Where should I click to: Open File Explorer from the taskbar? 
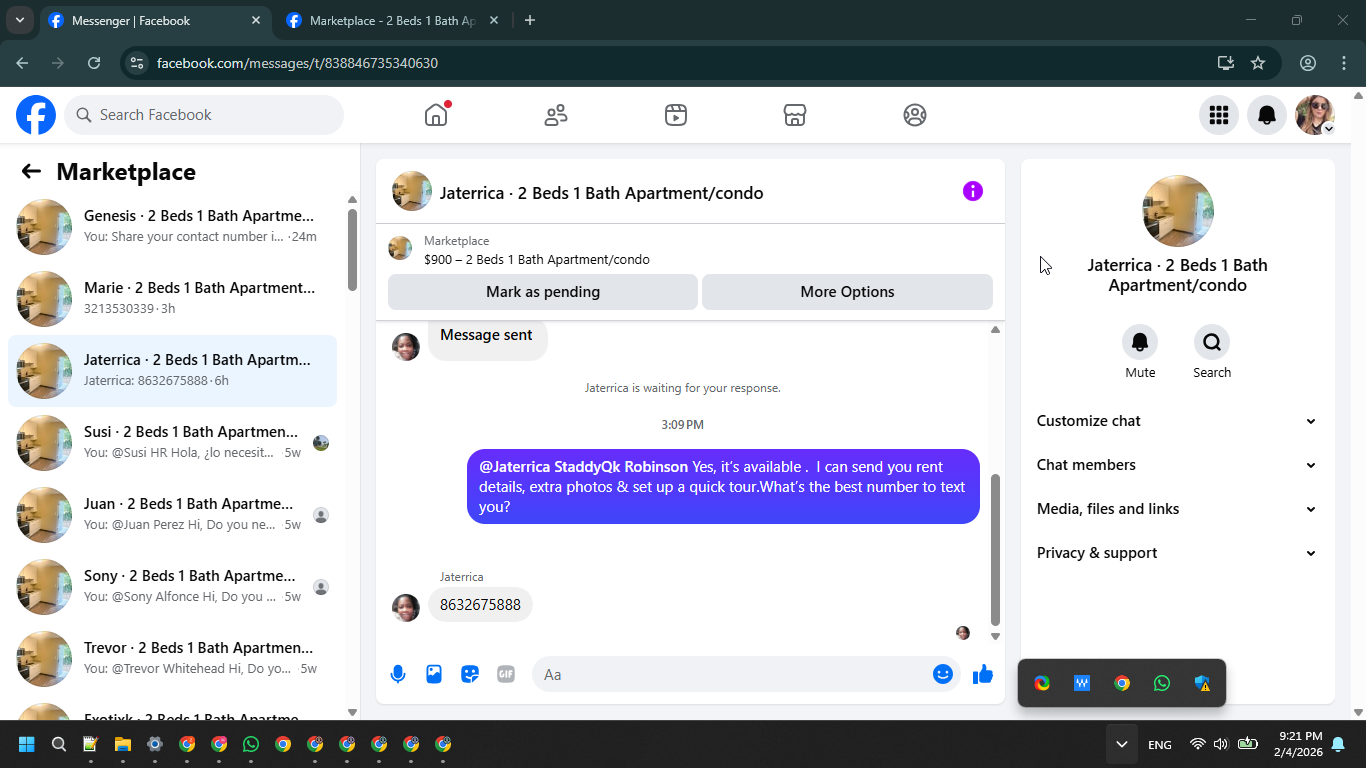pyautogui.click(x=123, y=744)
